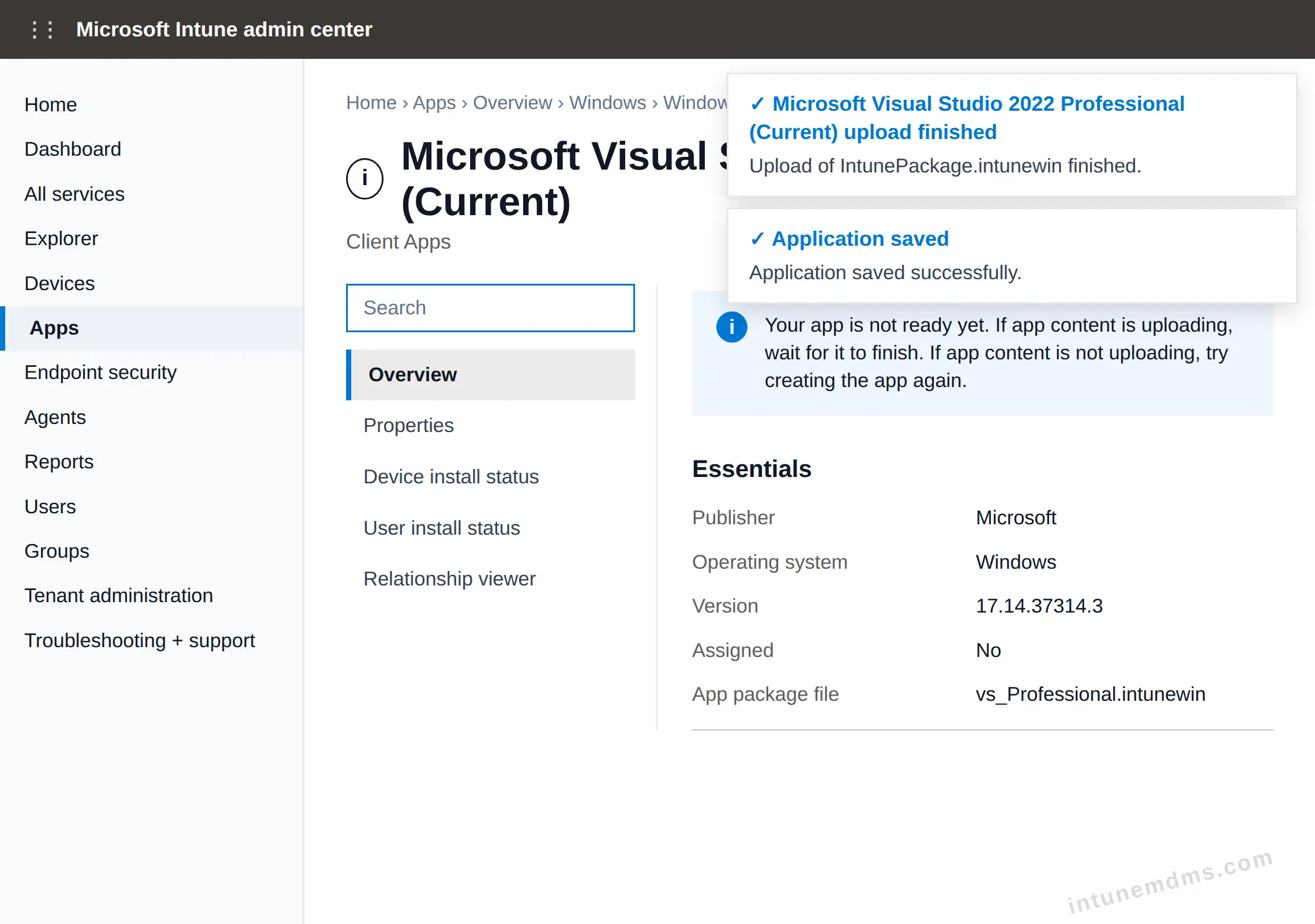Click the Version field label
This screenshot has width=1315, height=924.
point(725,606)
